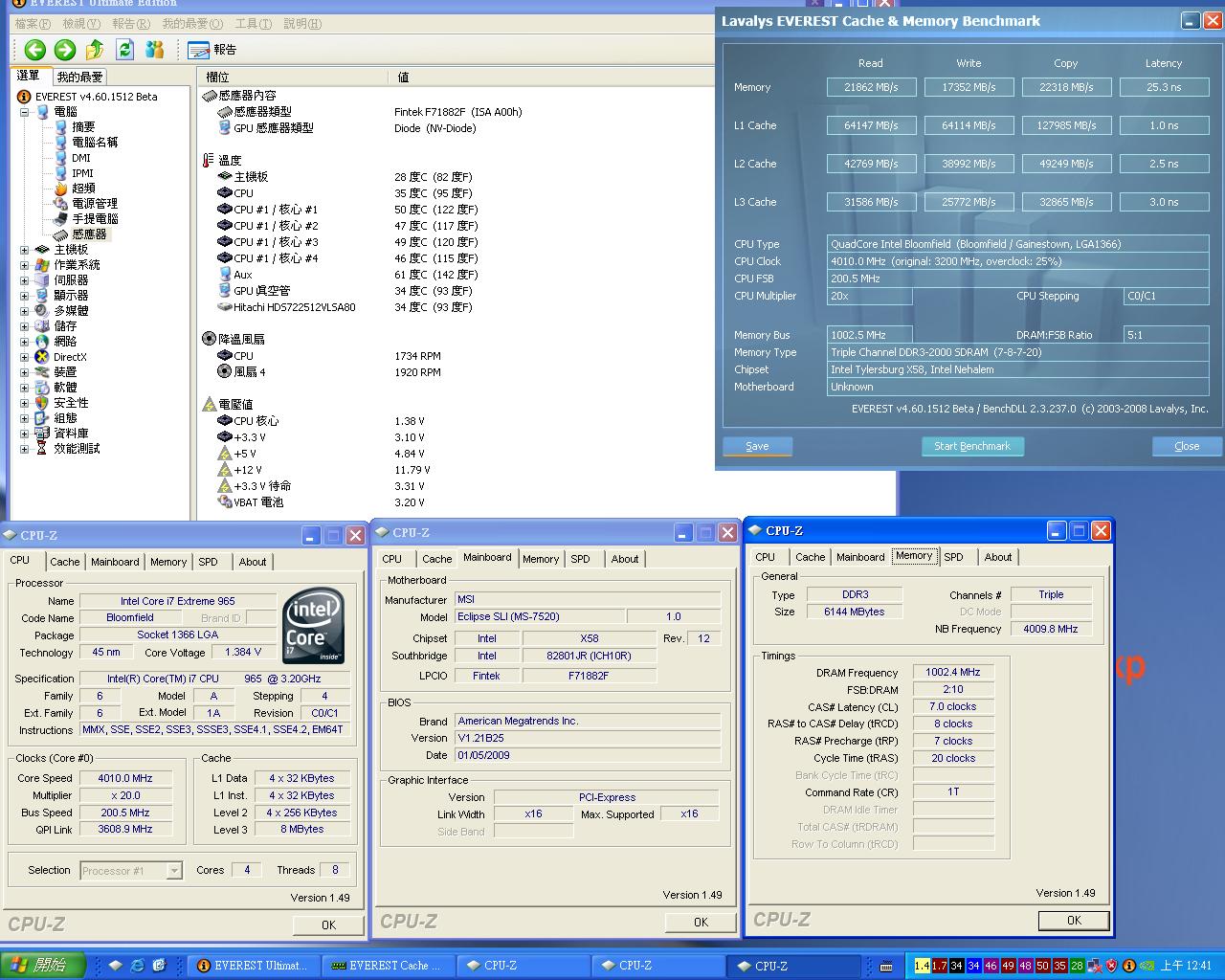Click the green Back arrow in EVEREST toolbar
1225x980 pixels.
[35, 50]
